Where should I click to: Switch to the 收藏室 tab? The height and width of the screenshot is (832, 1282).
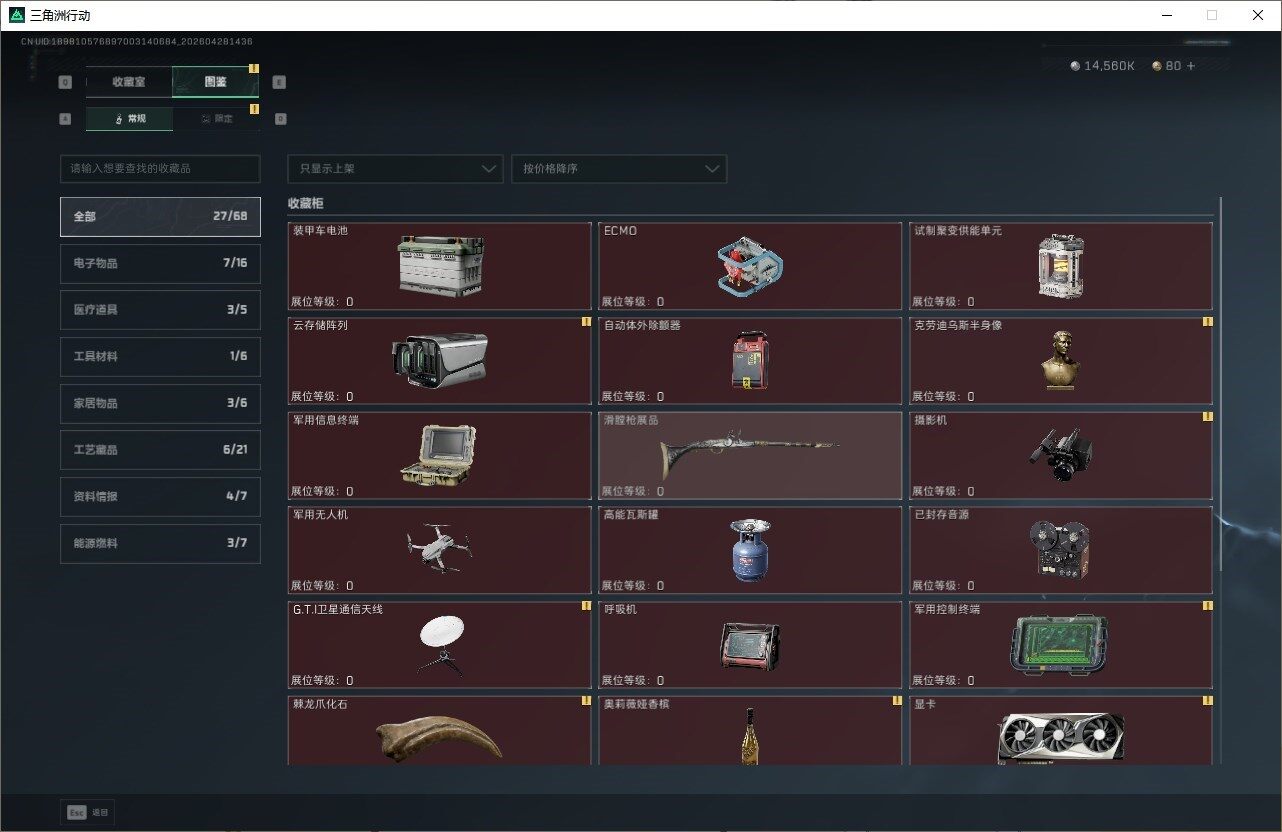coord(129,82)
